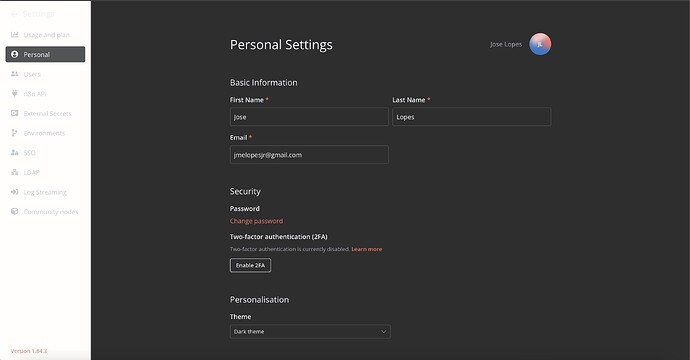Click the back arrow next to Settings
This screenshot has width=690, height=360.
pos(14,14)
